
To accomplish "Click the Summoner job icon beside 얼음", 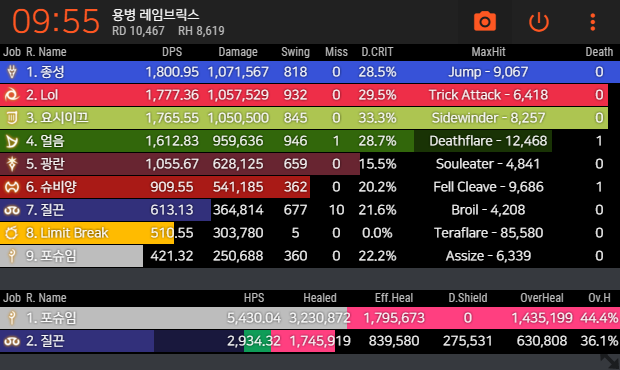I will (x=12, y=141).
